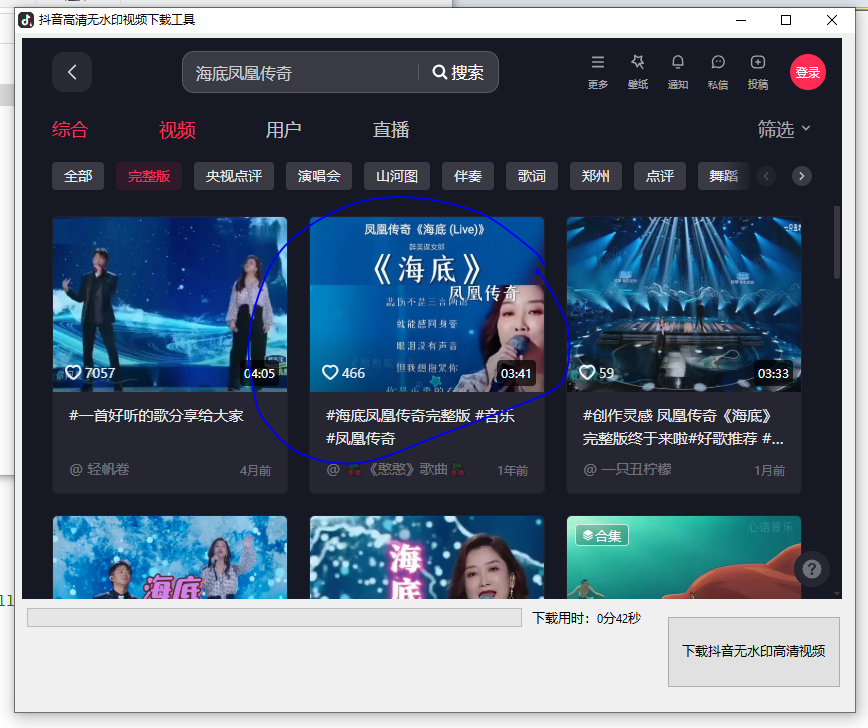This screenshot has width=868, height=728.
Task: Click the download progress bar
Action: 274,617
